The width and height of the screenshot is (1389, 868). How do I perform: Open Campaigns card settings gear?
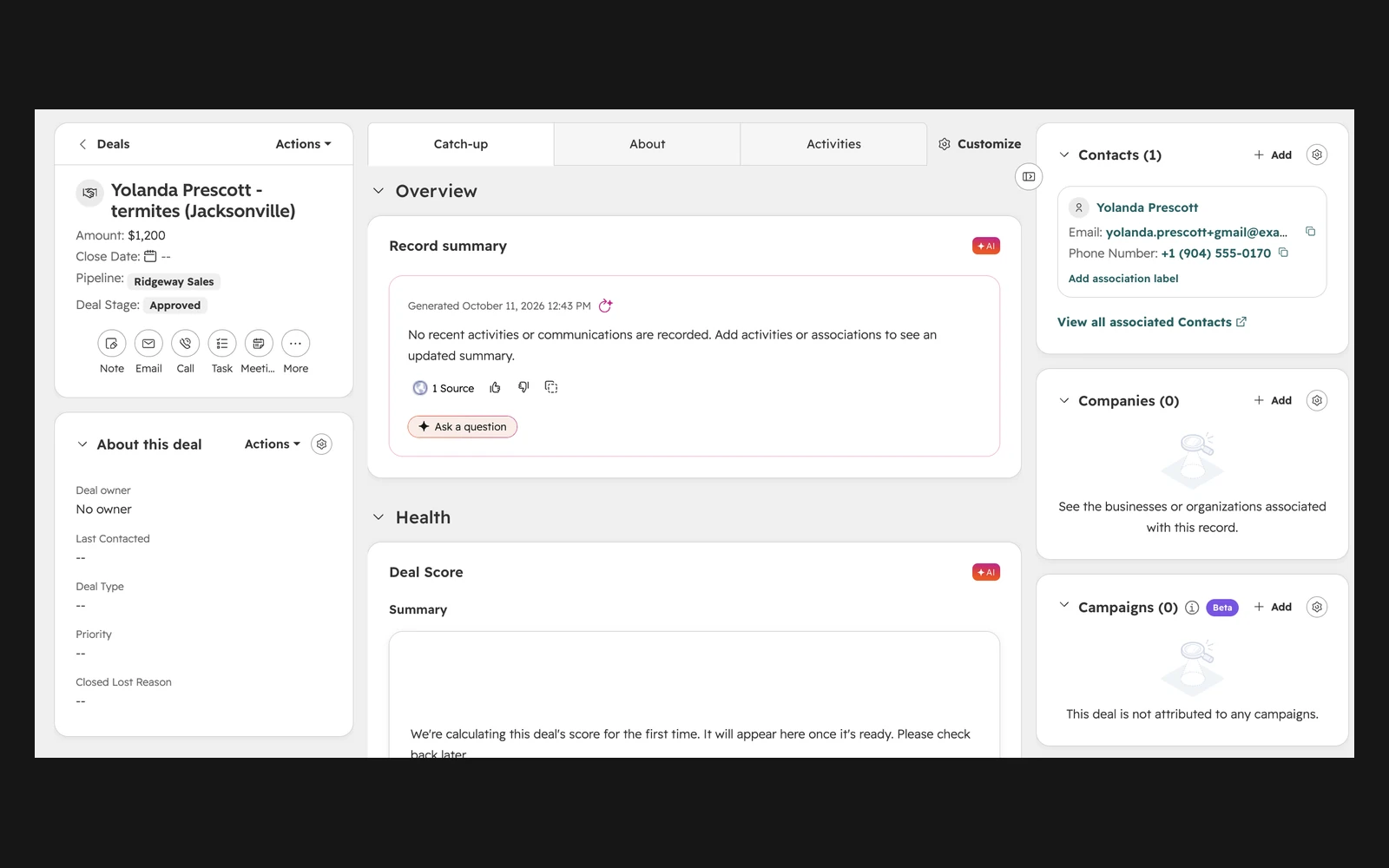1317,607
